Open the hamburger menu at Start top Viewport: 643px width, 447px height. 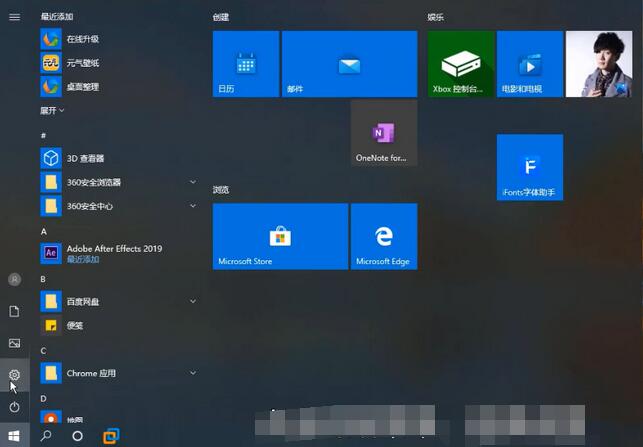click(14, 17)
